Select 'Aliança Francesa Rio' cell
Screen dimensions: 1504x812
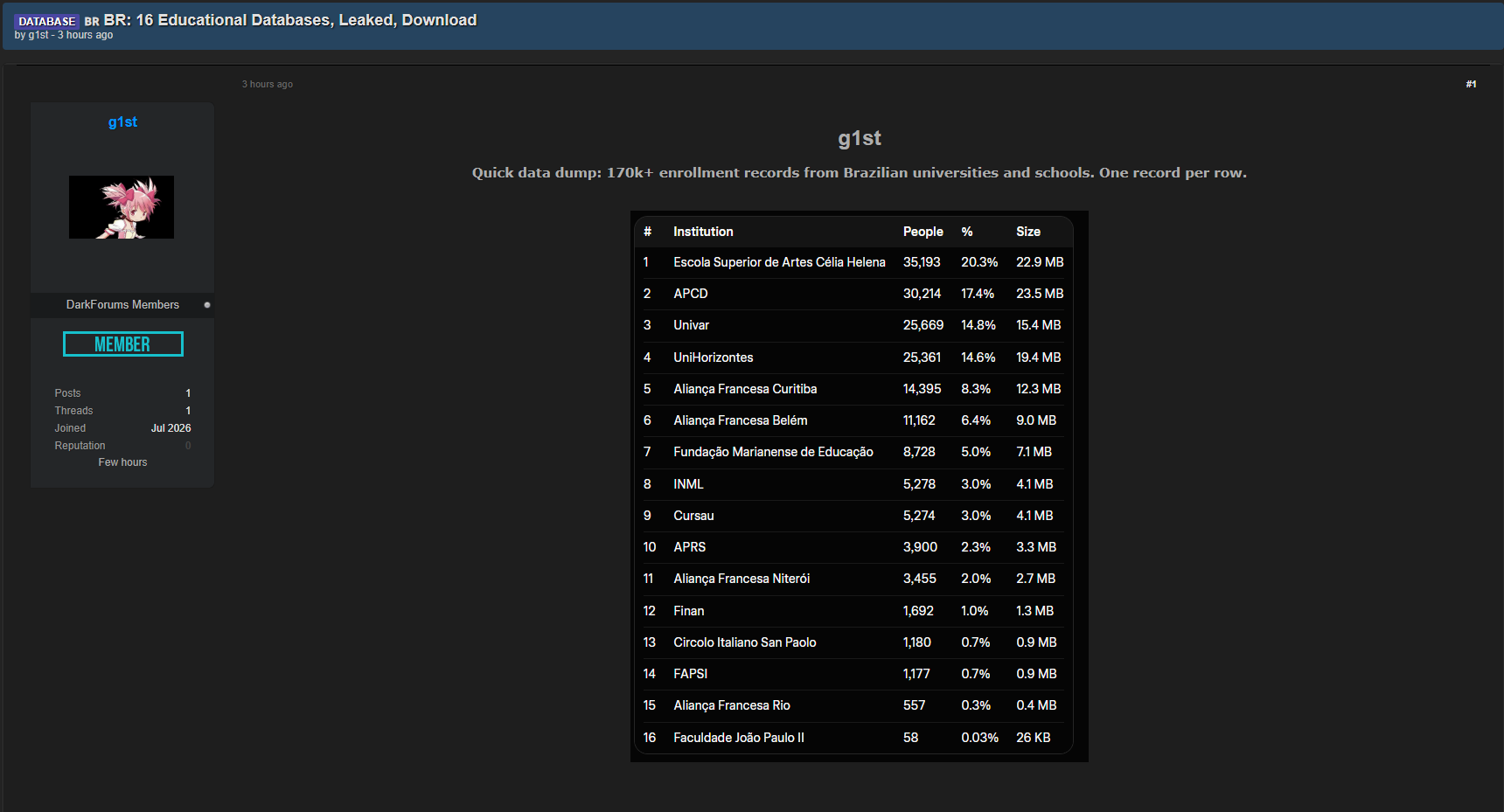tap(732, 705)
